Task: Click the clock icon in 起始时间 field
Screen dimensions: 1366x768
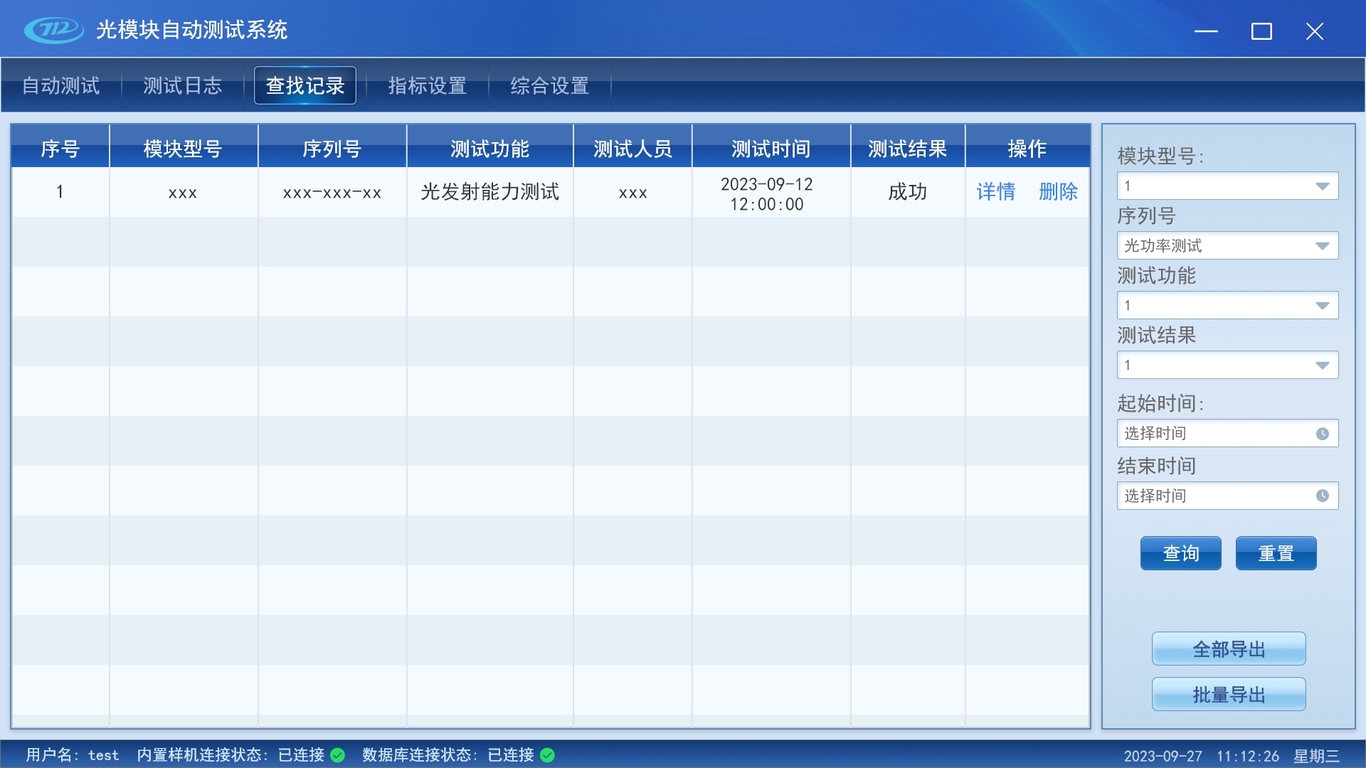Action: (x=1322, y=434)
